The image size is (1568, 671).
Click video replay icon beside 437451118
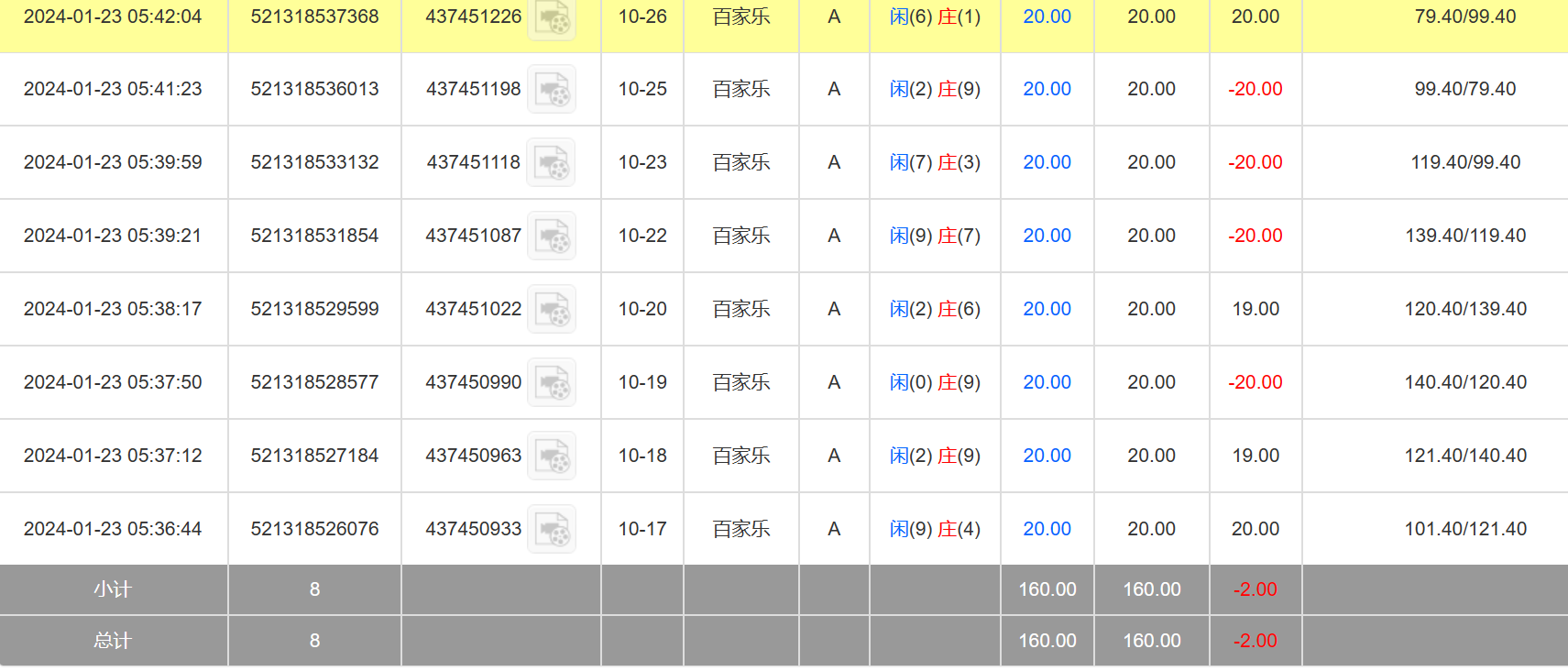(552, 163)
